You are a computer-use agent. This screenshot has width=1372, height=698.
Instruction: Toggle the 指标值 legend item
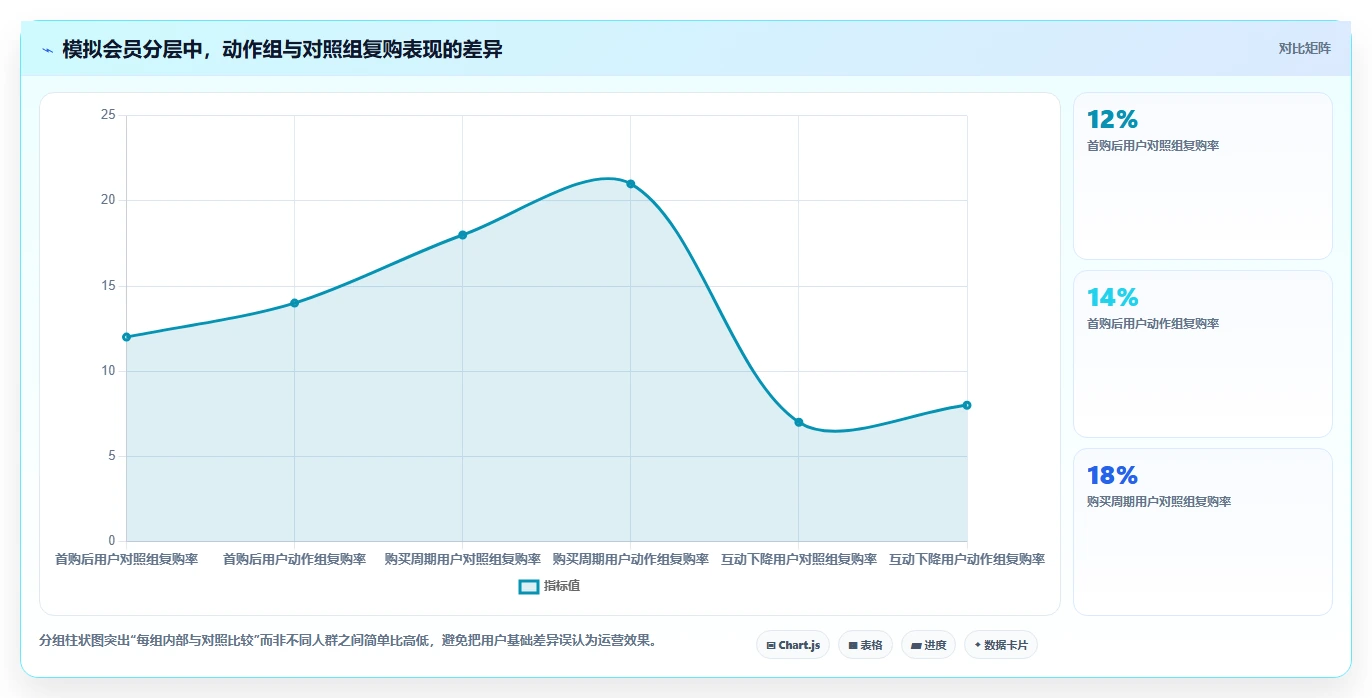pos(549,586)
